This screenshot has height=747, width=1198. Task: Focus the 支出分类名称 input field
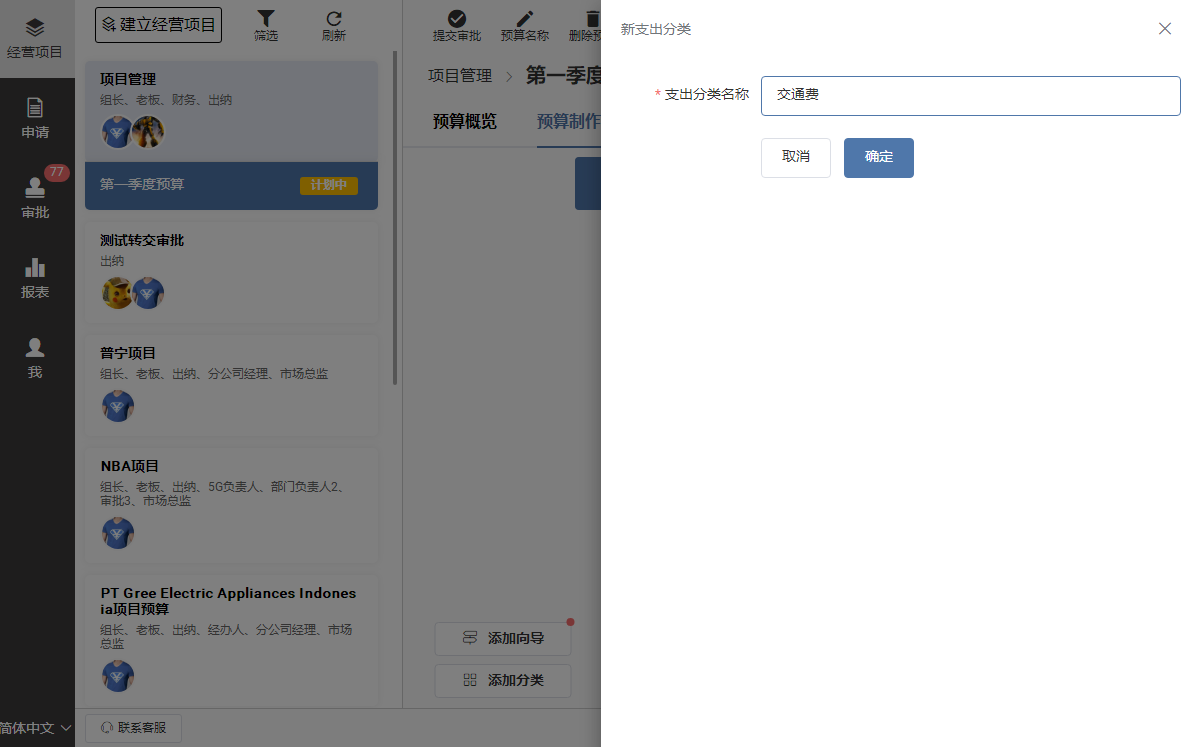970,96
